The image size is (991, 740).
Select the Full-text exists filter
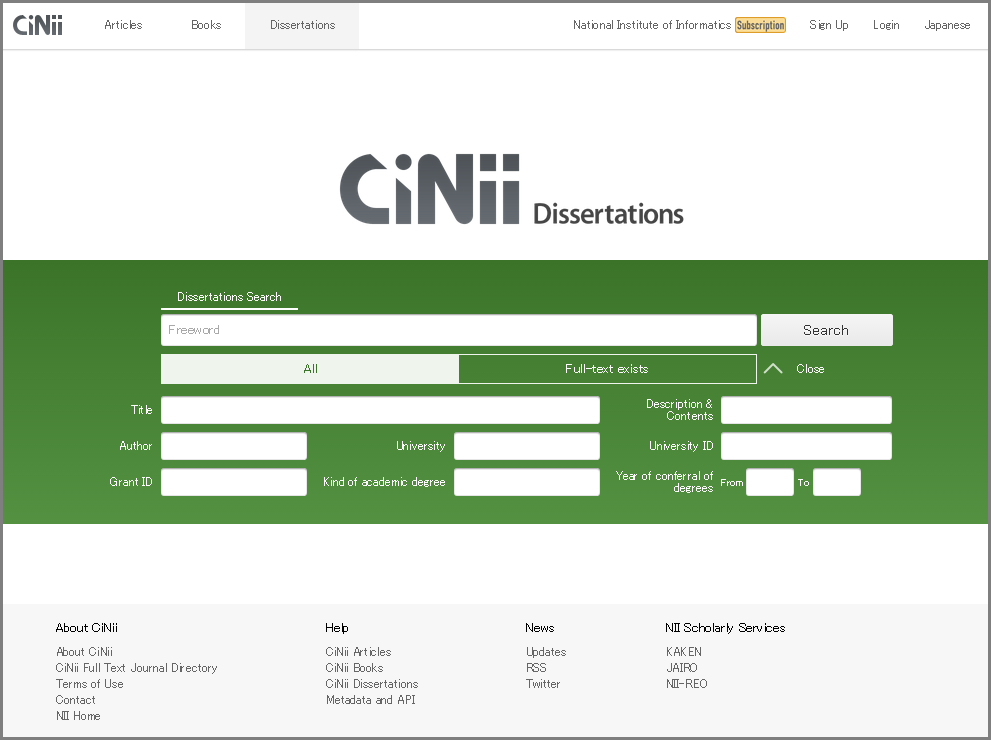tap(607, 369)
